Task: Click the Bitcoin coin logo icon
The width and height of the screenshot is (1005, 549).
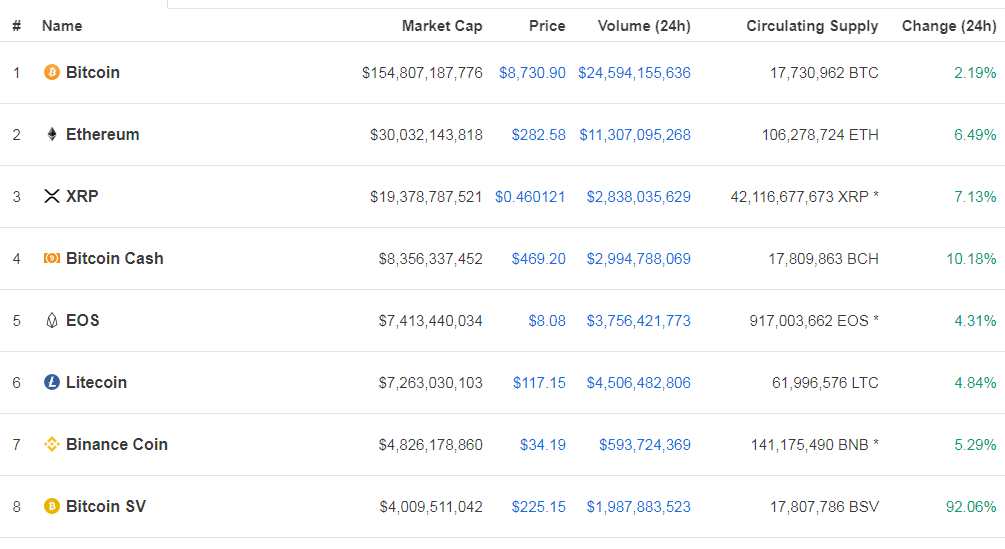Action: (x=52, y=72)
